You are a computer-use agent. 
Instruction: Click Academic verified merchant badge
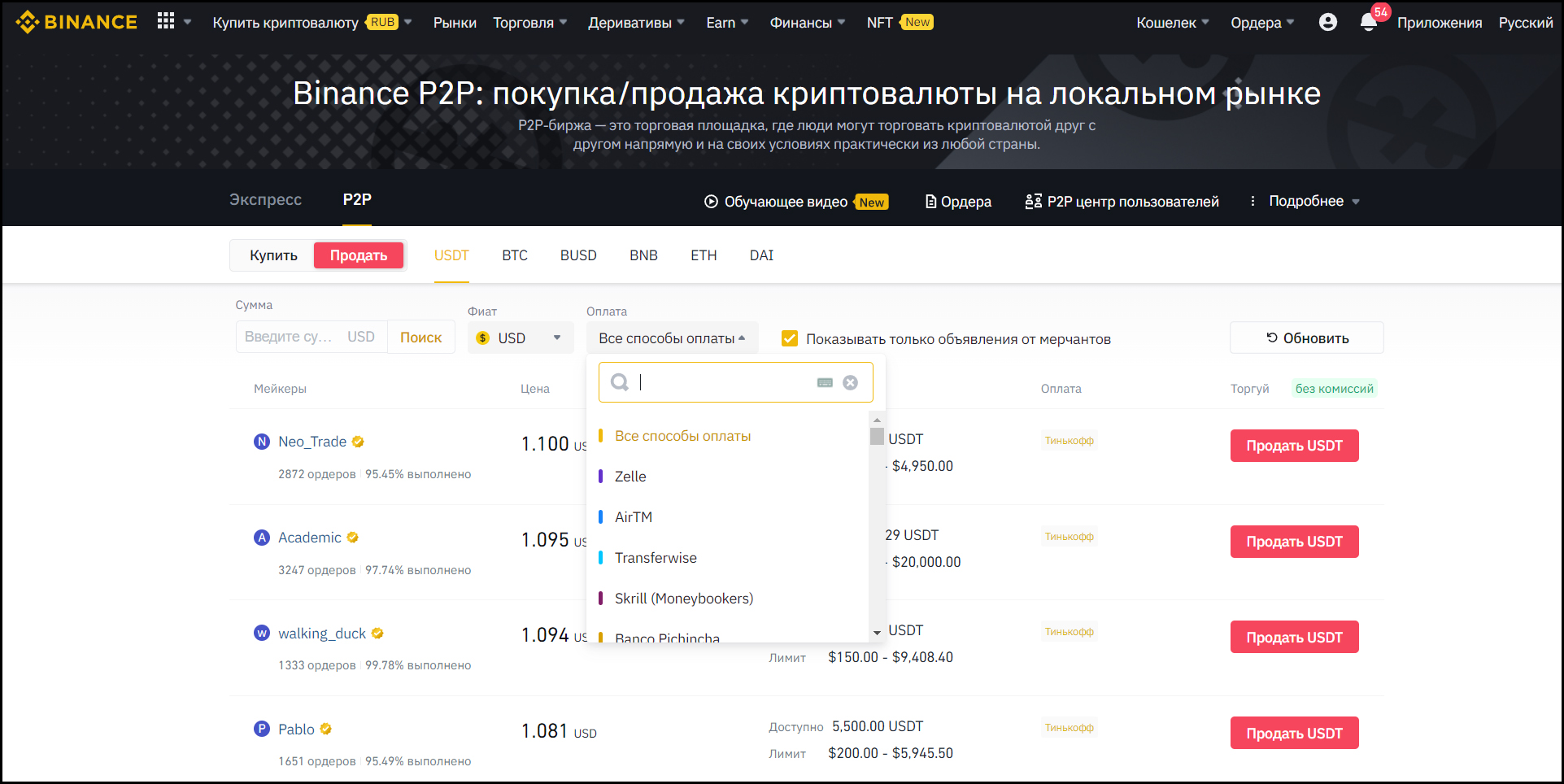[352, 538]
